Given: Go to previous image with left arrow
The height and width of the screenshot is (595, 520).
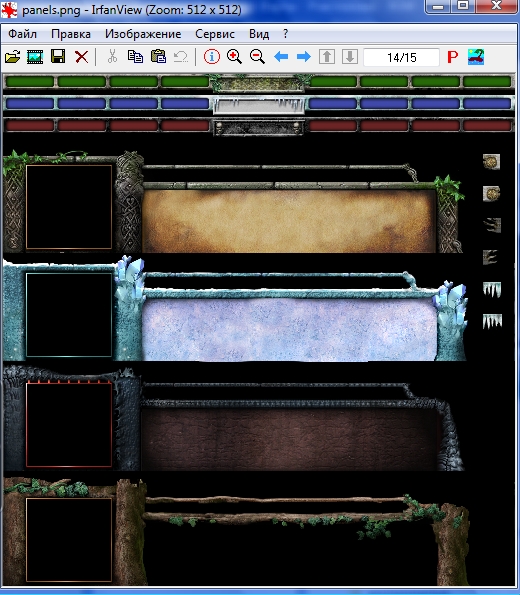Looking at the screenshot, I should (x=281, y=57).
